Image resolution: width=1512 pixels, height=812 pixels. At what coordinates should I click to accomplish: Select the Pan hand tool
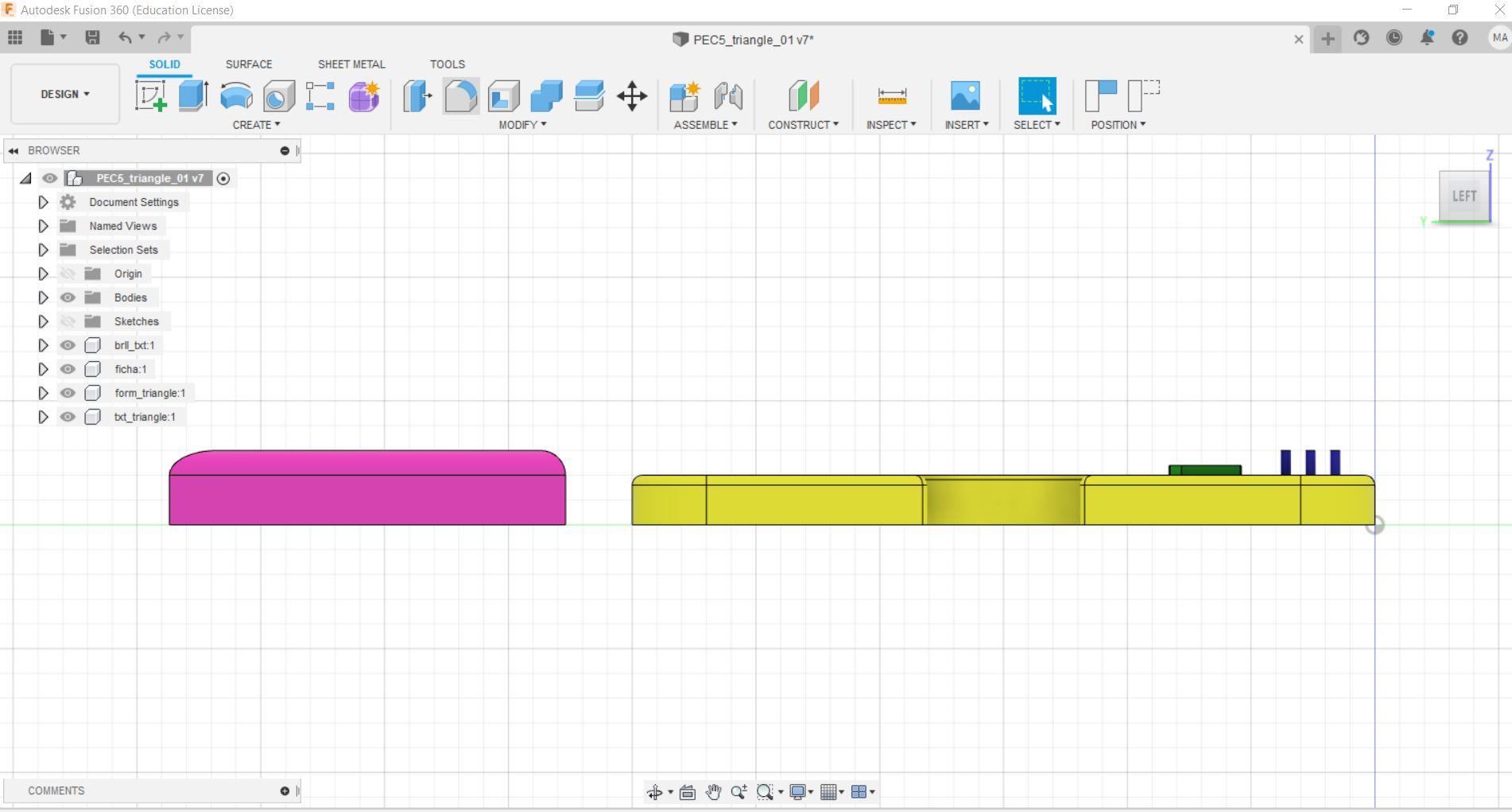[713, 792]
